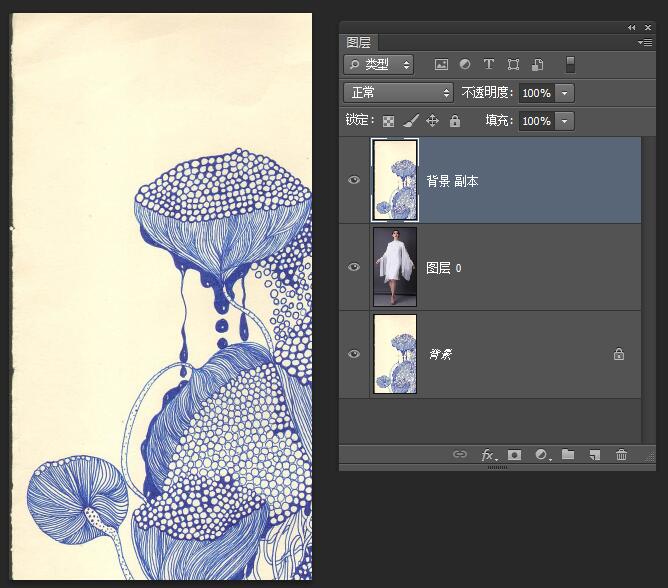Add a layer mask
Viewport: 668px width, 588px height.
pyautogui.click(x=514, y=455)
